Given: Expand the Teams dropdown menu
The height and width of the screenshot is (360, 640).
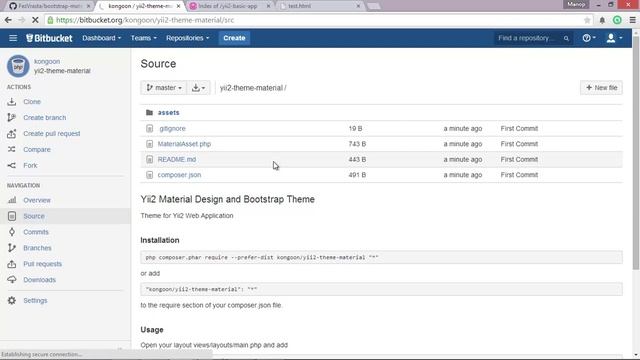Looking at the screenshot, I should (x=143, y=38).
